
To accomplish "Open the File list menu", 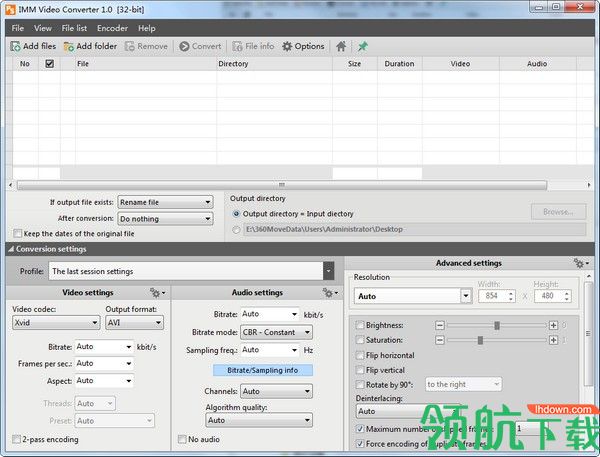I will [x=74, y=28].
